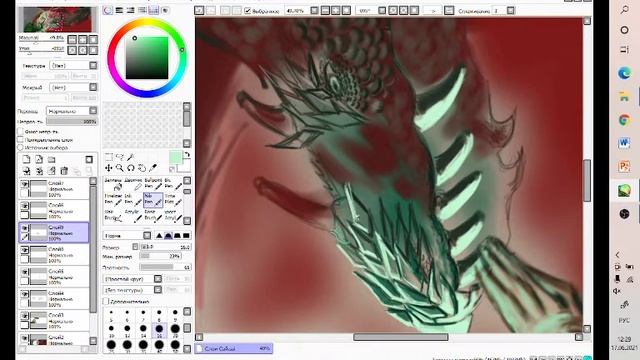Flip the canvas view horizontally

[x=449, y=11]
